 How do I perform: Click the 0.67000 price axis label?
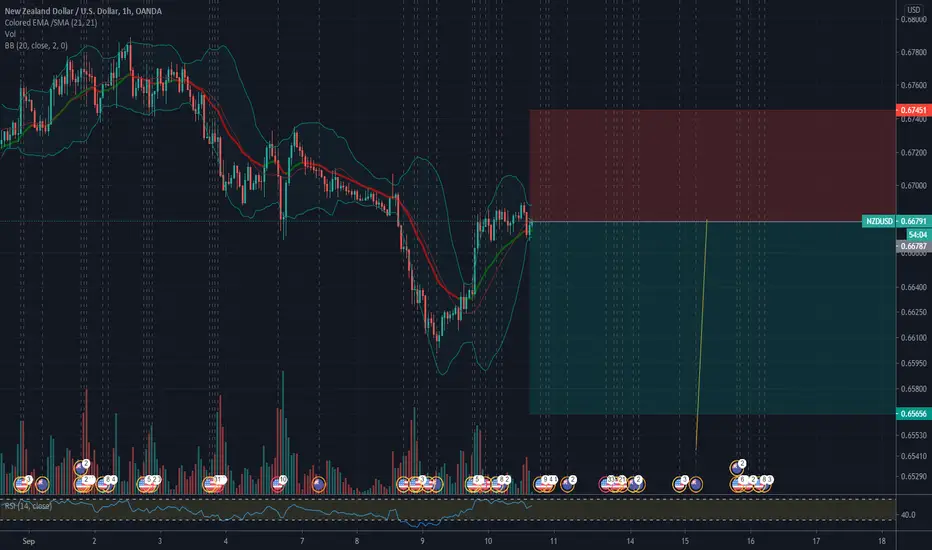(914, 186)
